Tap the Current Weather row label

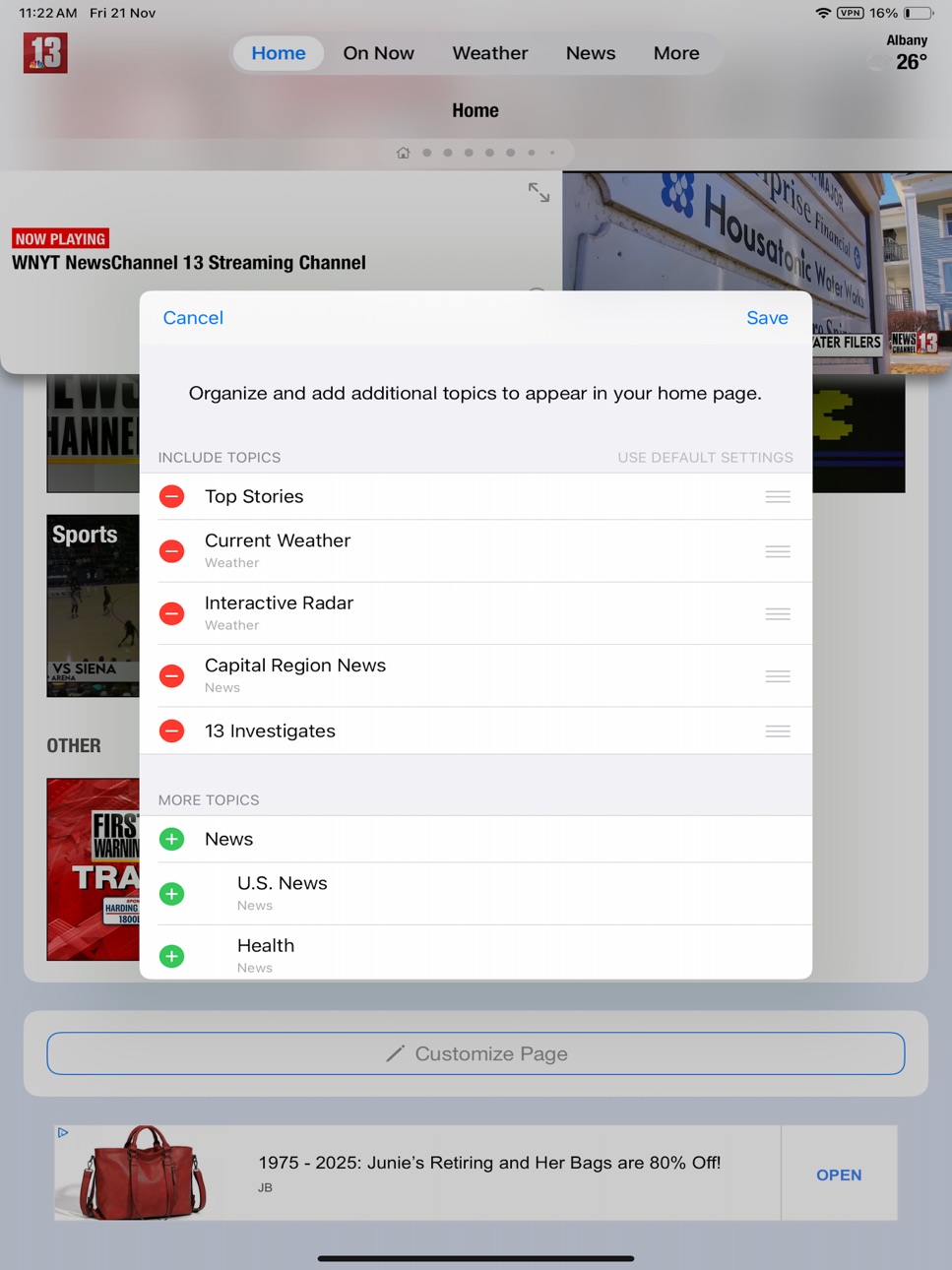point(278,540)
